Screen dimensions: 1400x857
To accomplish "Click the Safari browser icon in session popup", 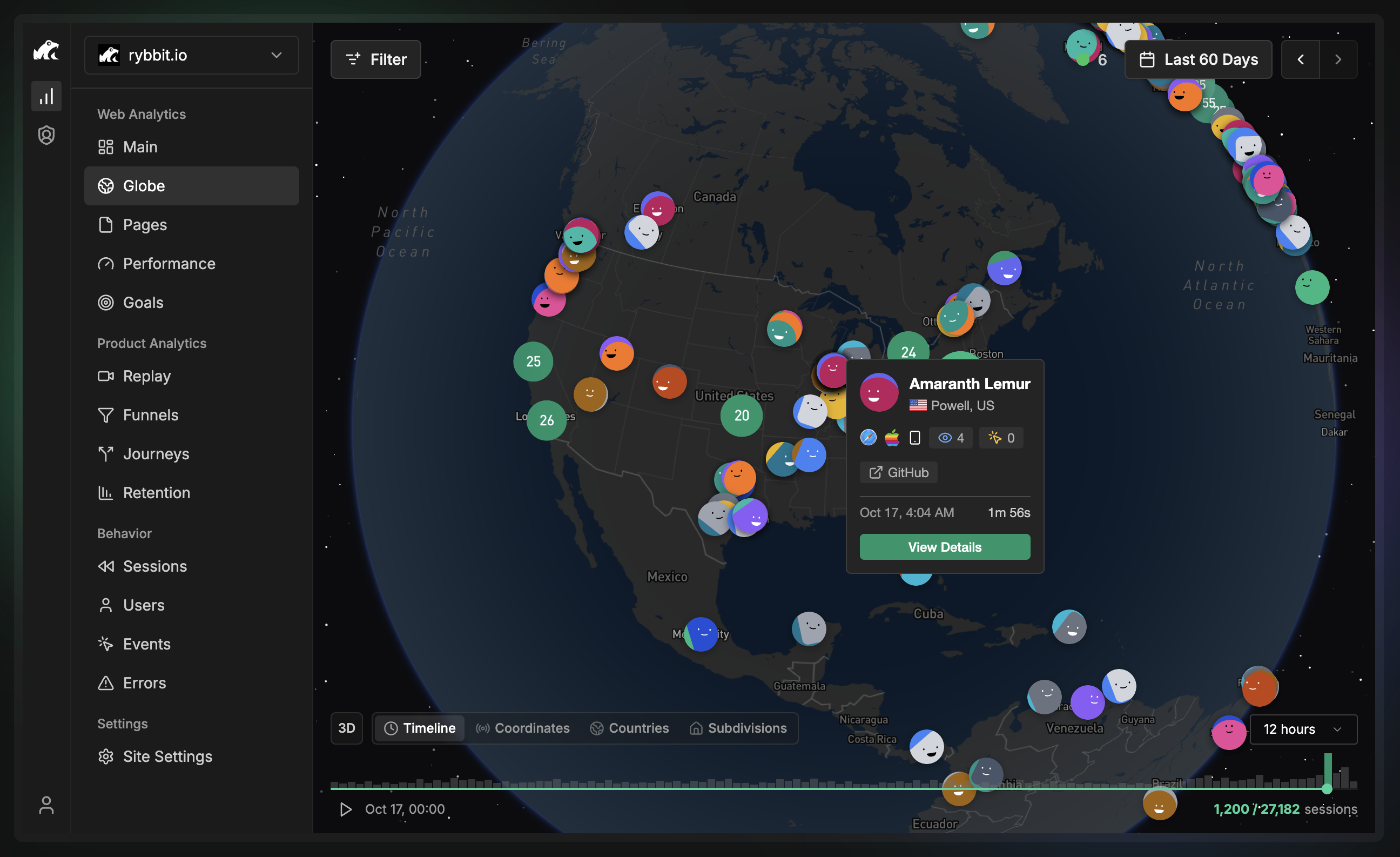I will click(x=868, y=438).
